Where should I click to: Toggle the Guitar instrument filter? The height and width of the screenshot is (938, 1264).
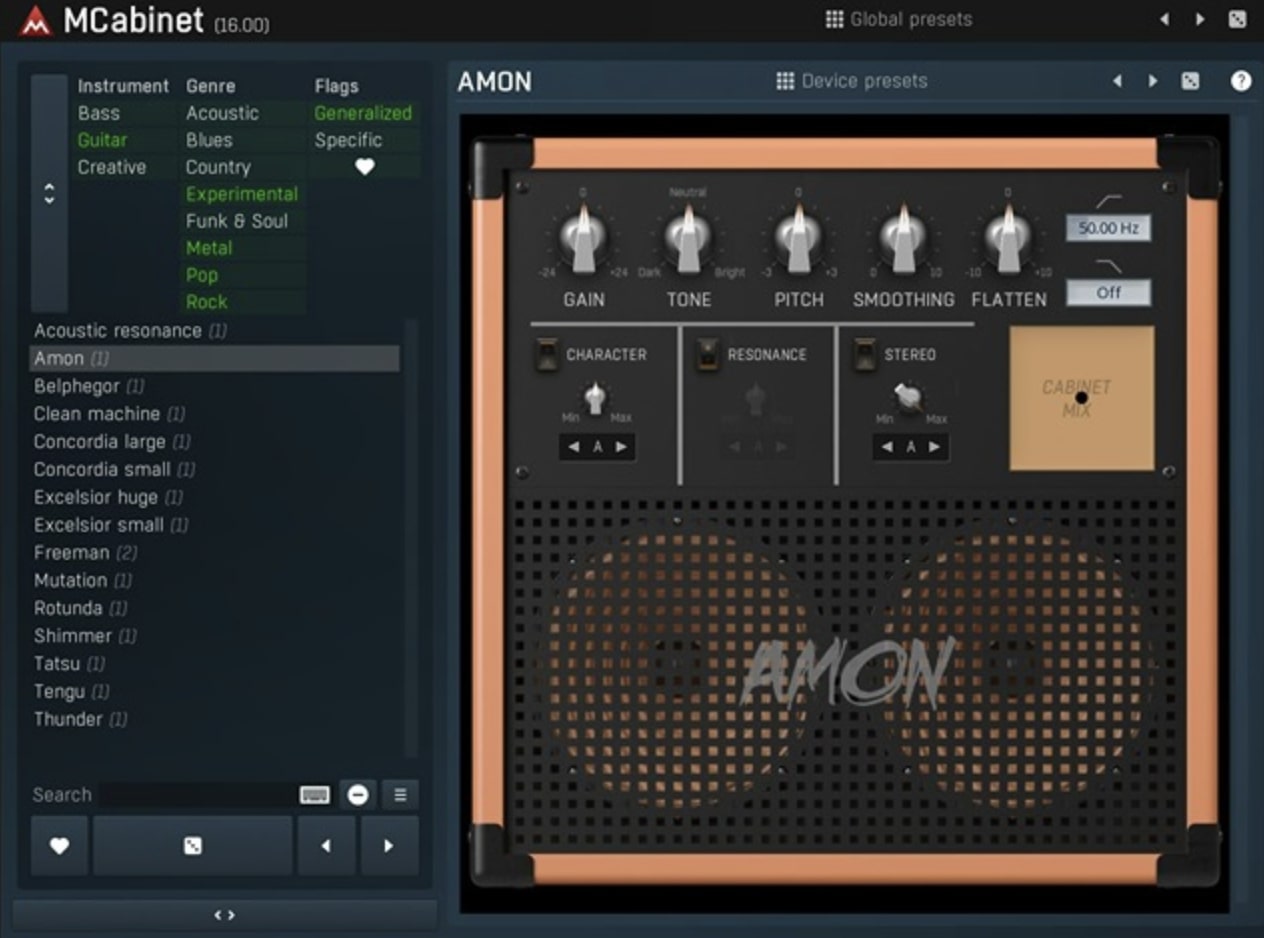point(103,140)
